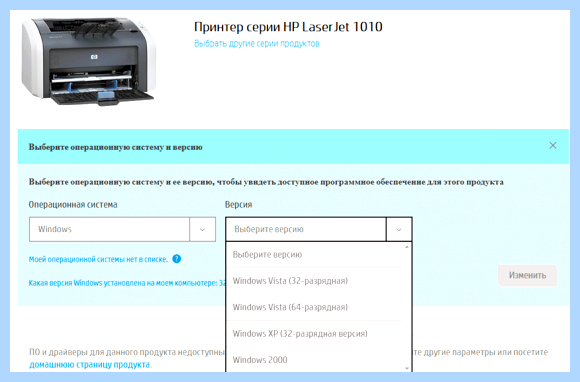Screen dimensions: 580x382
Task: Click the blue question mark help icon
Action: pyautogui.click(x=177, y=259)
